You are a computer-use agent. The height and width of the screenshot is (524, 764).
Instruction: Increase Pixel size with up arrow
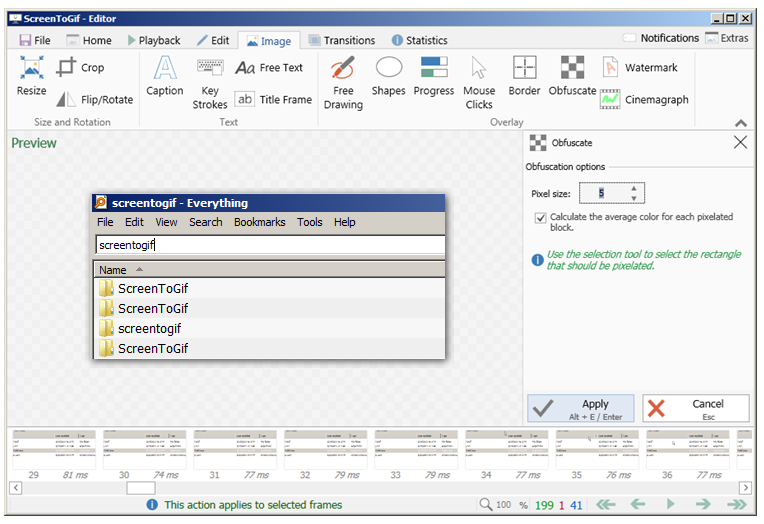pos(633,188)
